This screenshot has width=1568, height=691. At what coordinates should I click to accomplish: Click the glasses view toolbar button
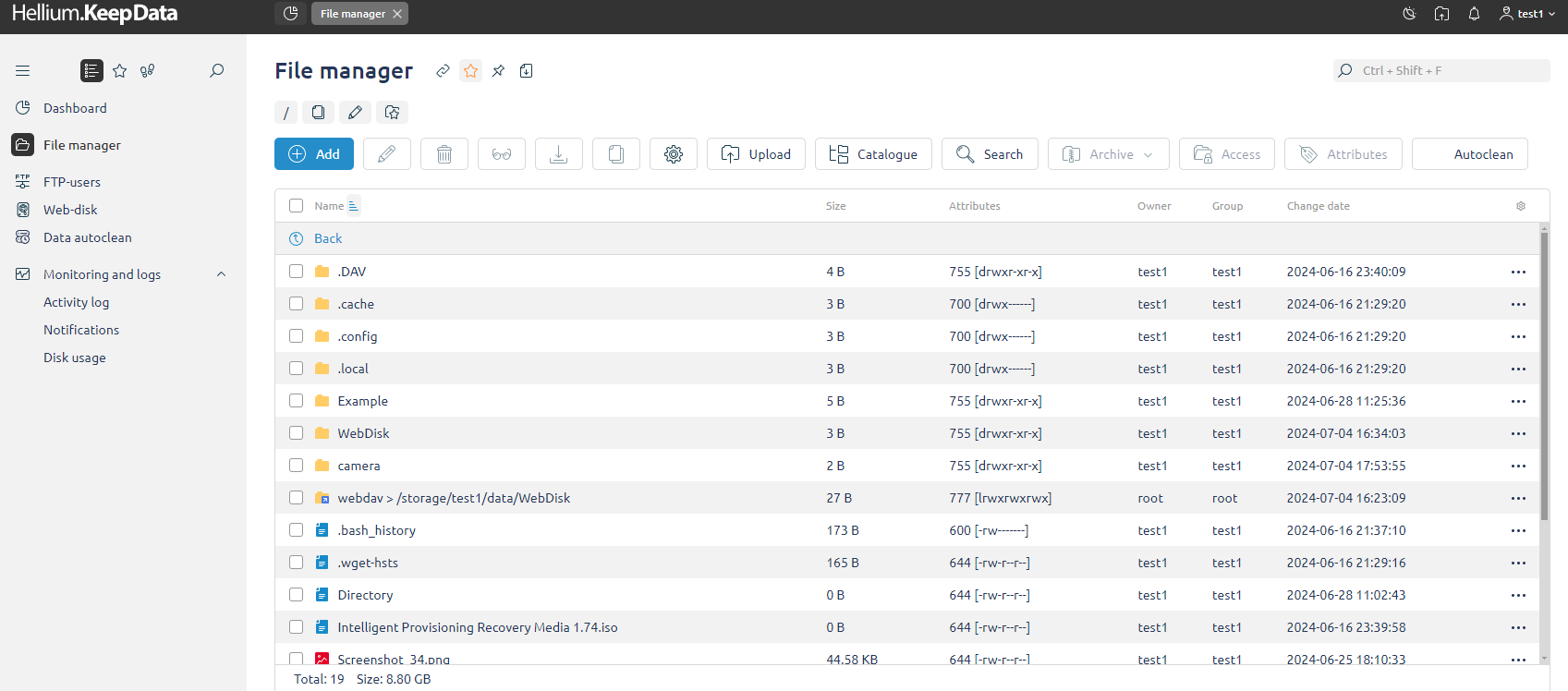(x=502, y=154)
